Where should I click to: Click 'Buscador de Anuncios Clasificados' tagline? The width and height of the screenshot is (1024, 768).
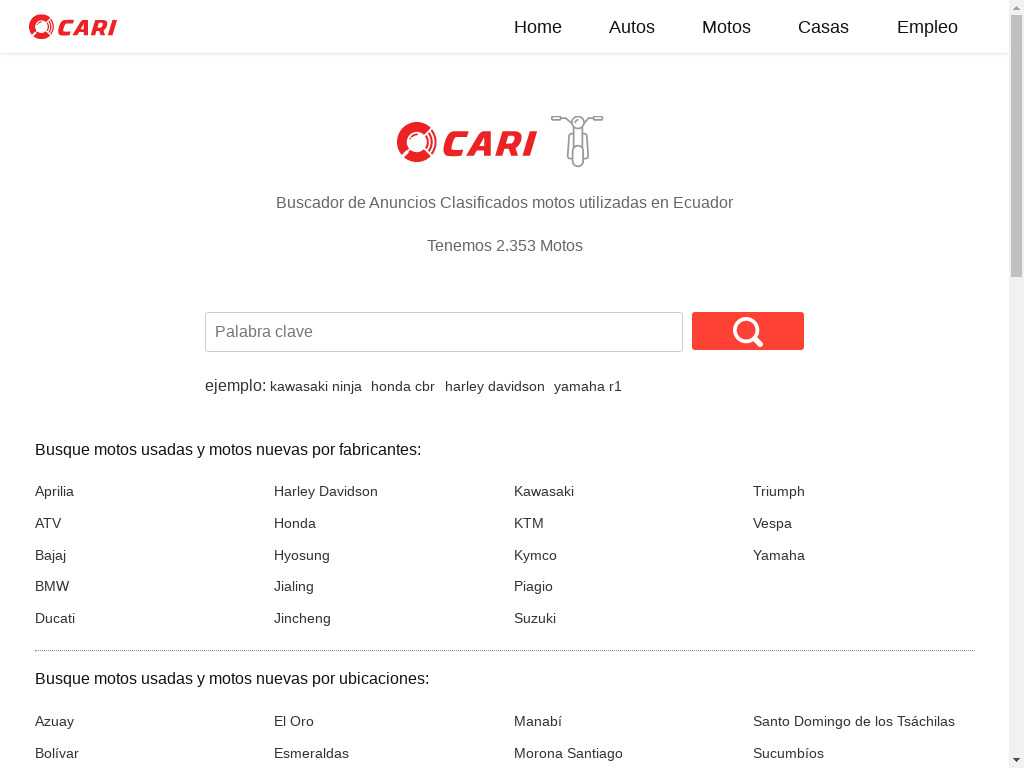[x=504, y=202]
